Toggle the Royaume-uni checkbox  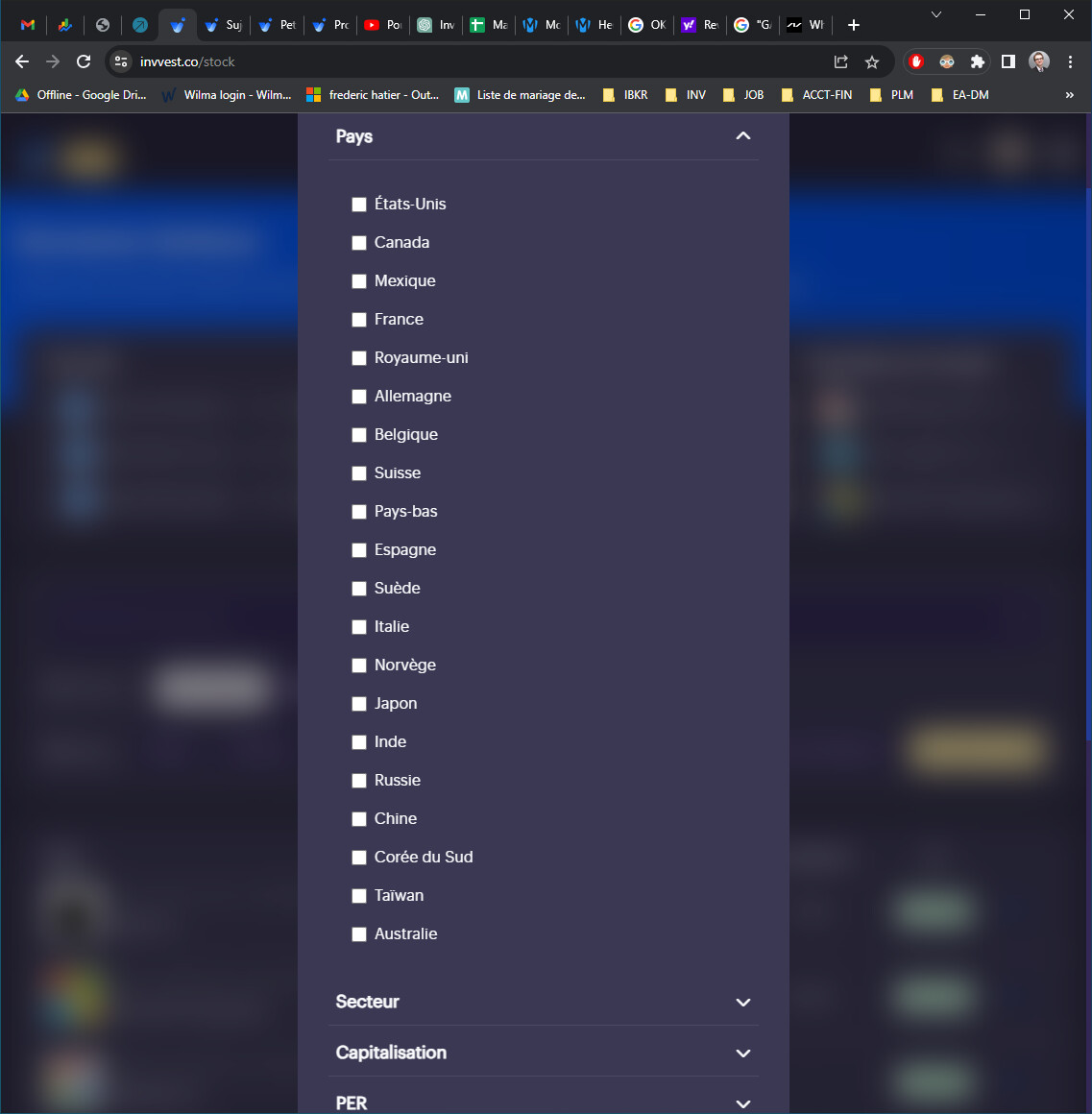click(x=359, y=358)
